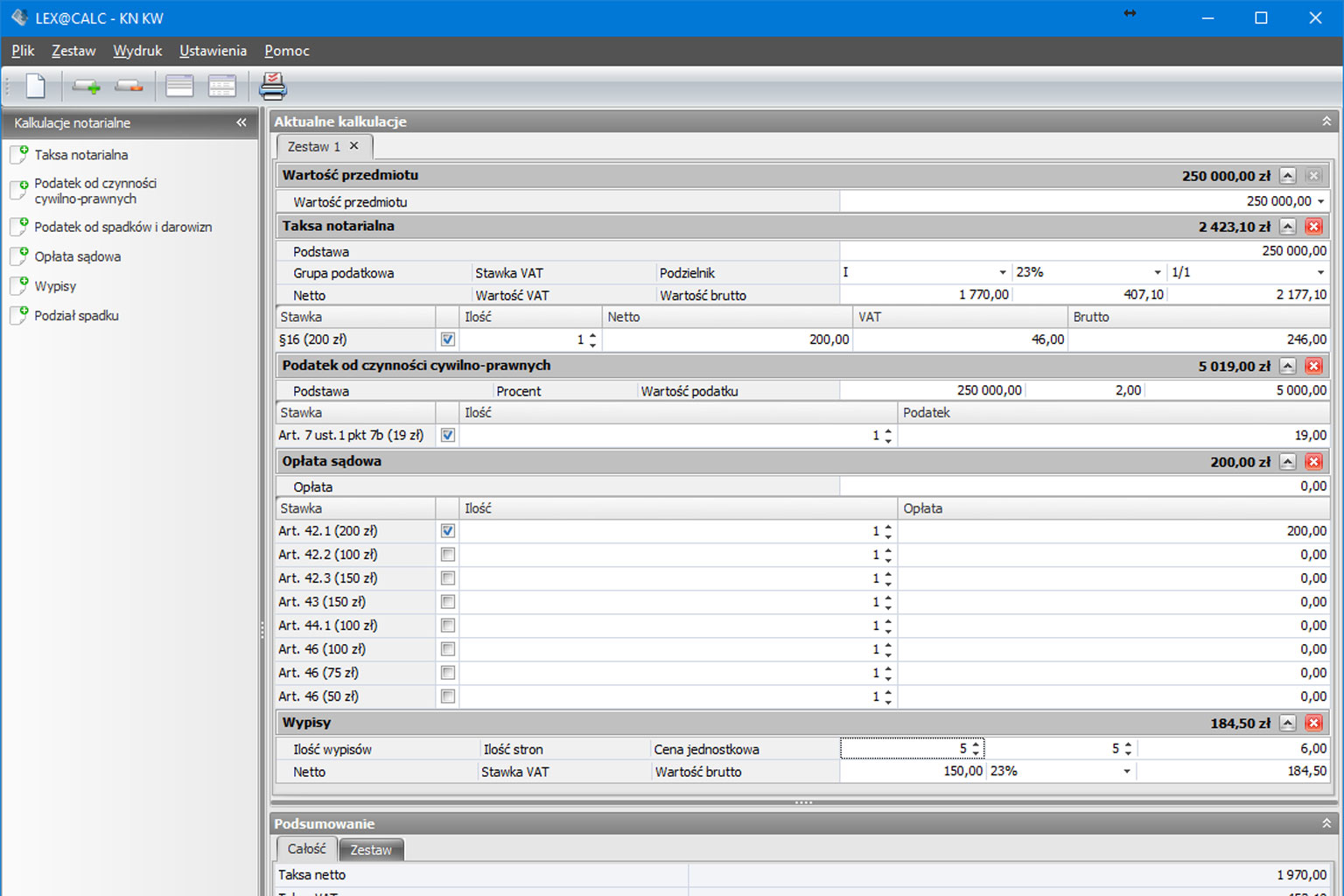Click the new blank document toolbar icon
1344x896 pixels.
click(36, 86)
